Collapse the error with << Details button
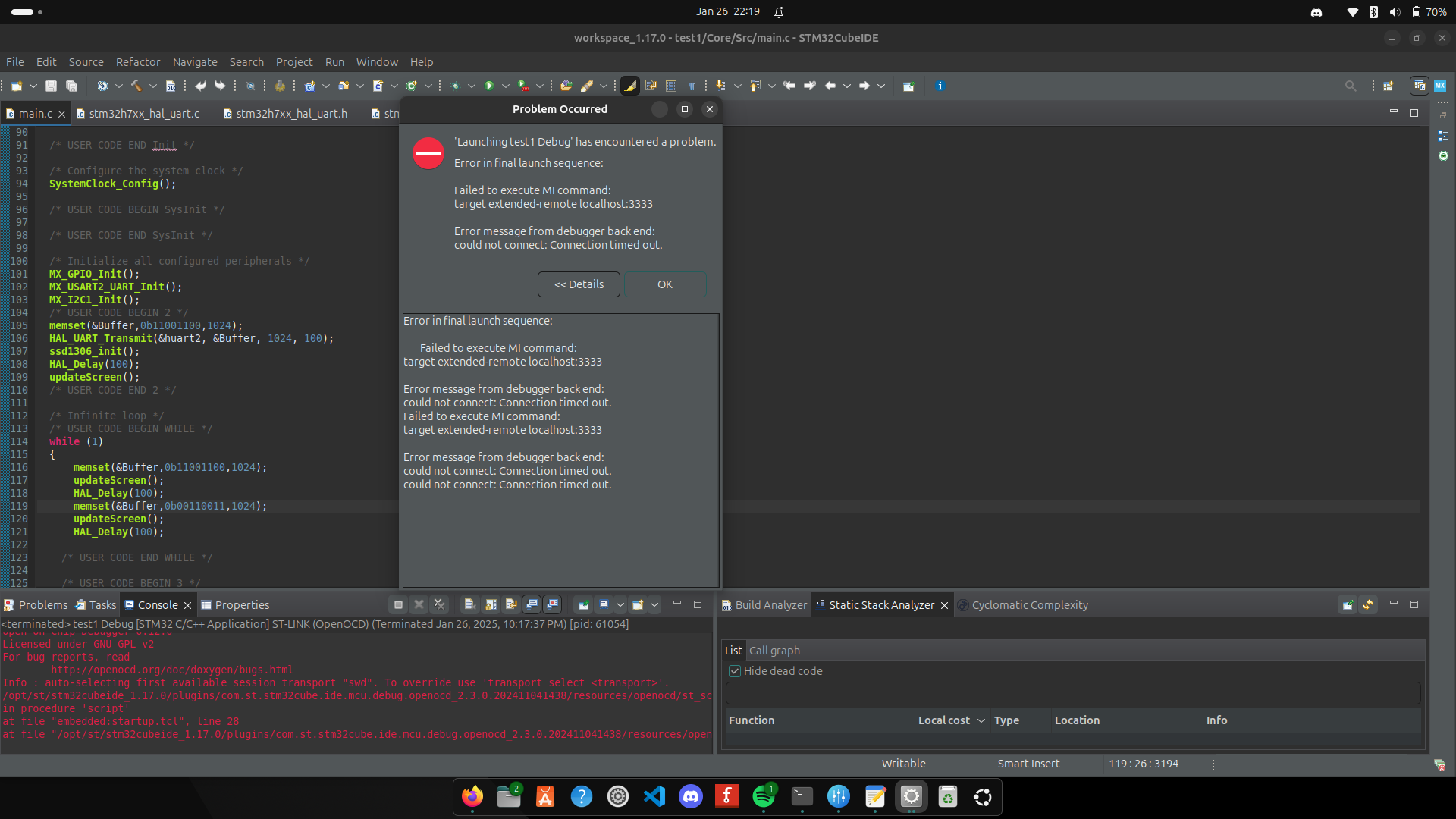The image size is (1456, 819). point(579,284)
